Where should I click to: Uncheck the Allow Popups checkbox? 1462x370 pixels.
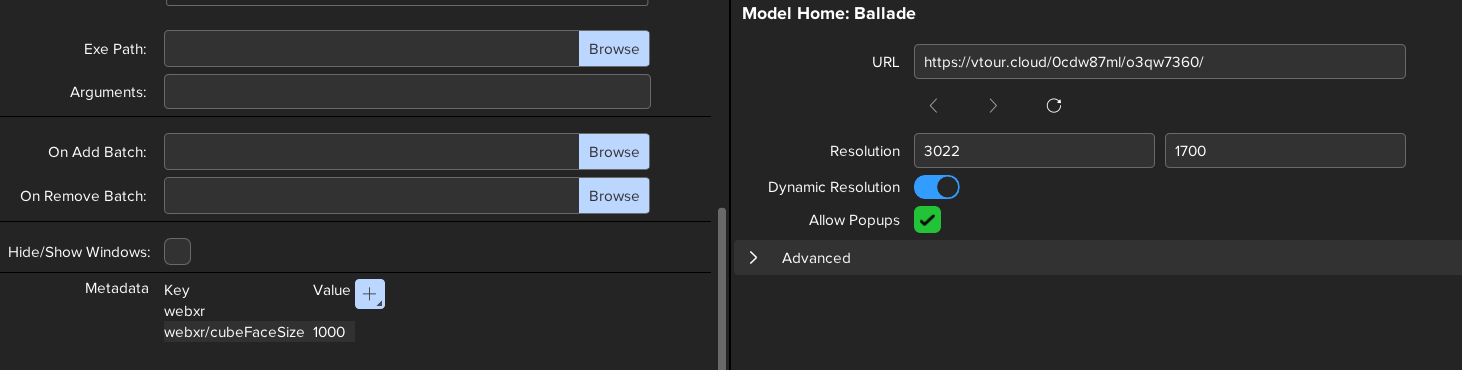click(x=927, y=220)
